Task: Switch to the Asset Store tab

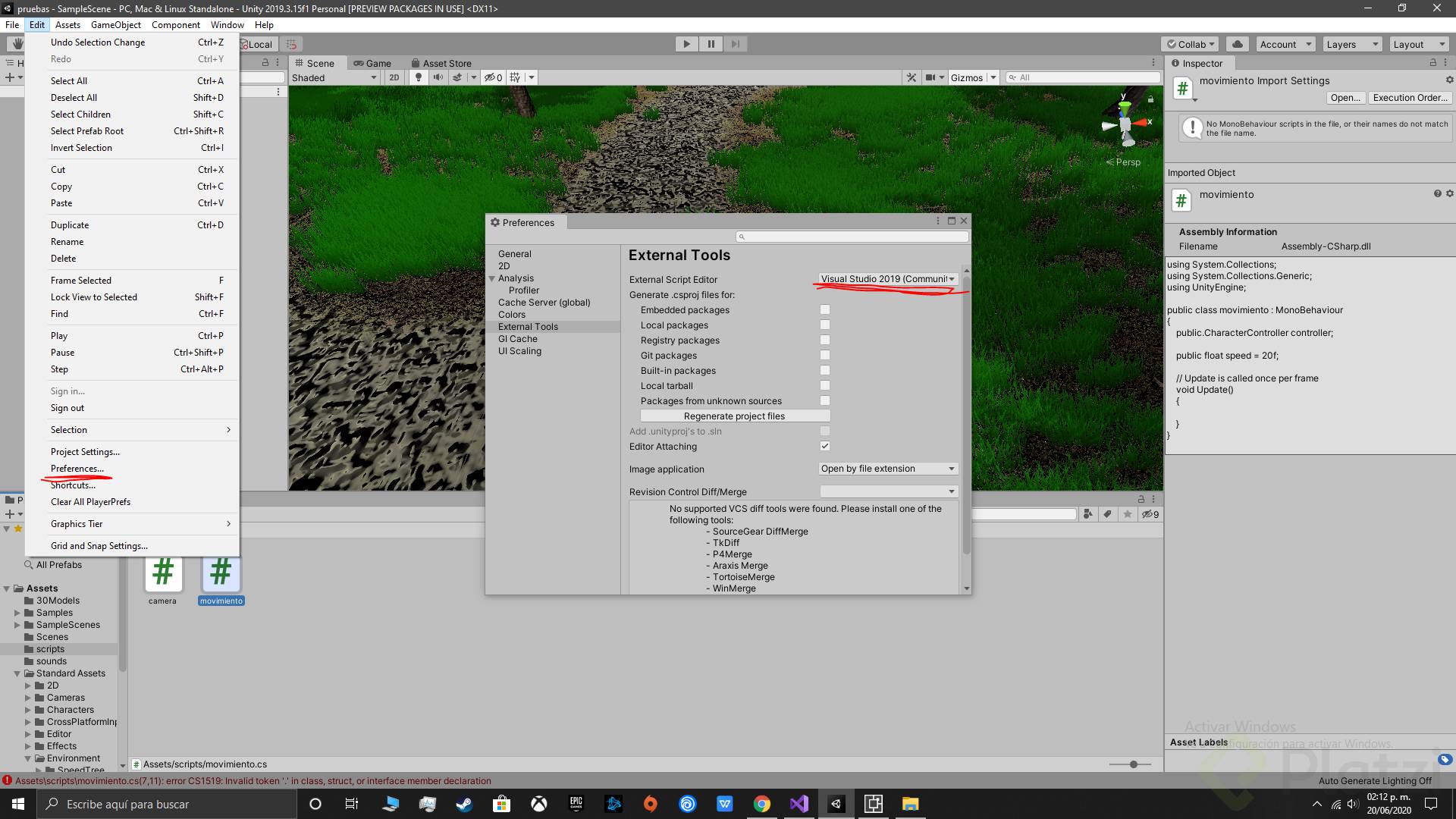Action: click(x=441, y=63)
